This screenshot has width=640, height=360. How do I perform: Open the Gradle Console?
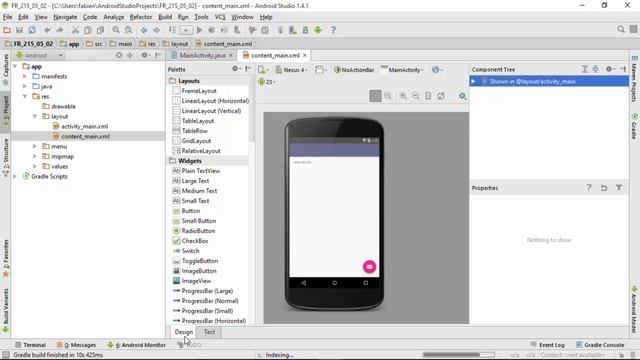click(600, 345)
